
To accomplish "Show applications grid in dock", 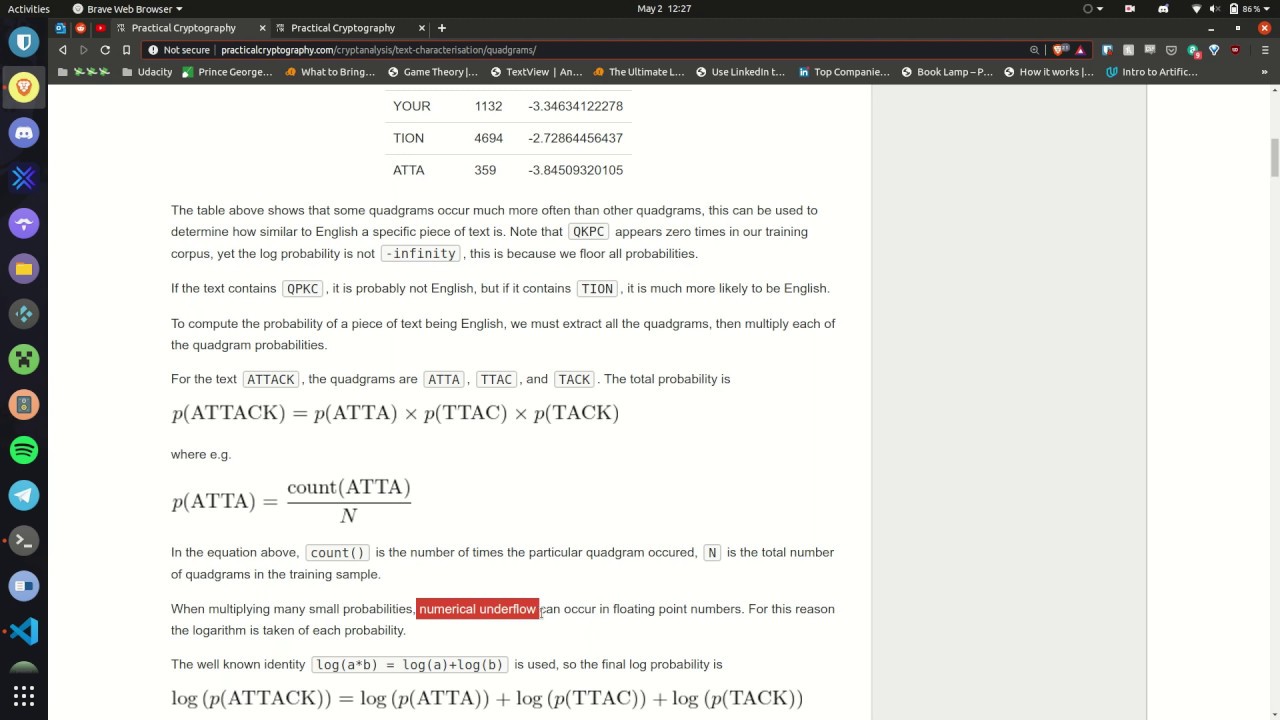I will pos(24,696).
